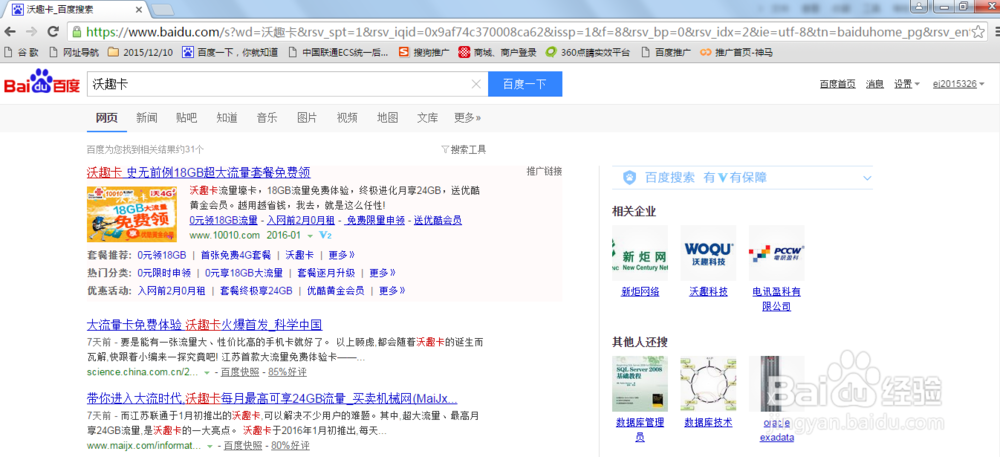Screen dimensions: 1000x457
Task: Click the search input field containing 沃趣卡
Action: point(279,84)
